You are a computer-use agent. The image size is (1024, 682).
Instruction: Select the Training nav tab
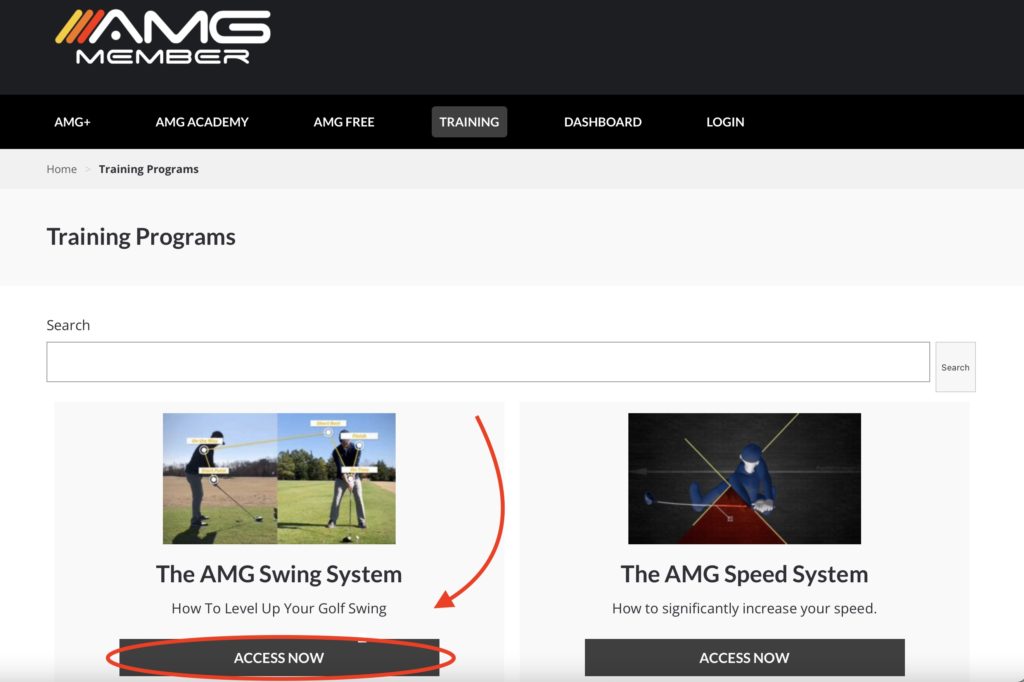coord(469,122)
